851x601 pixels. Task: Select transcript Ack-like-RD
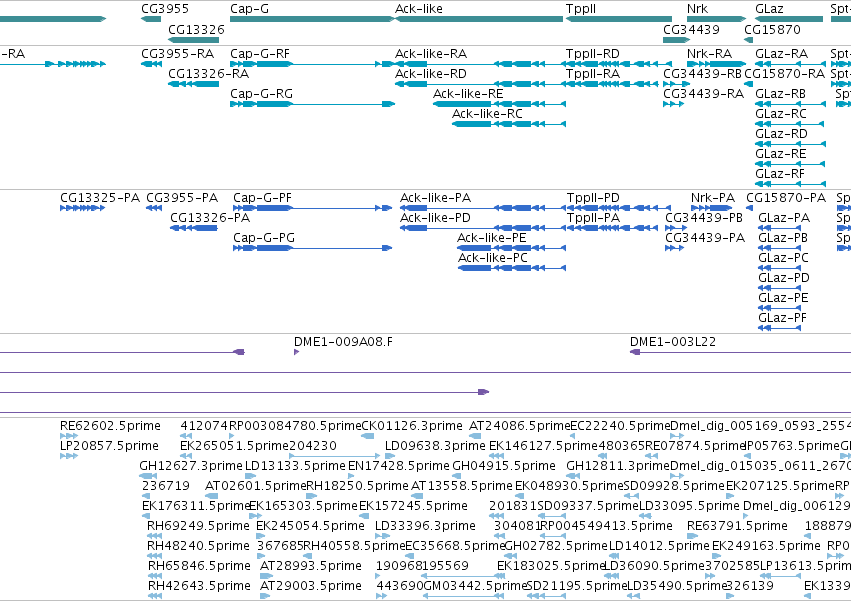[x=480, y=84]
